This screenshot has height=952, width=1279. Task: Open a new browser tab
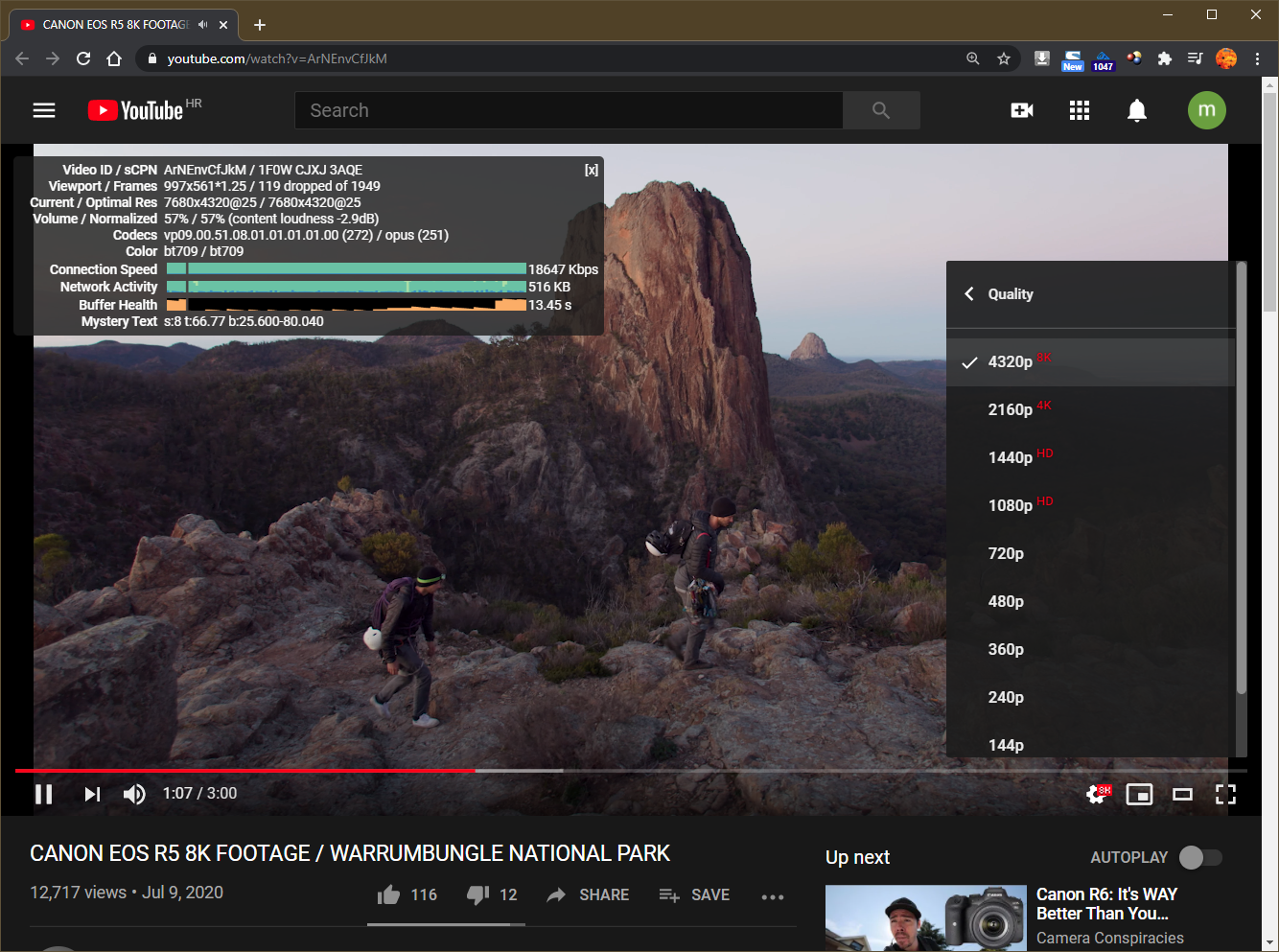260,25
